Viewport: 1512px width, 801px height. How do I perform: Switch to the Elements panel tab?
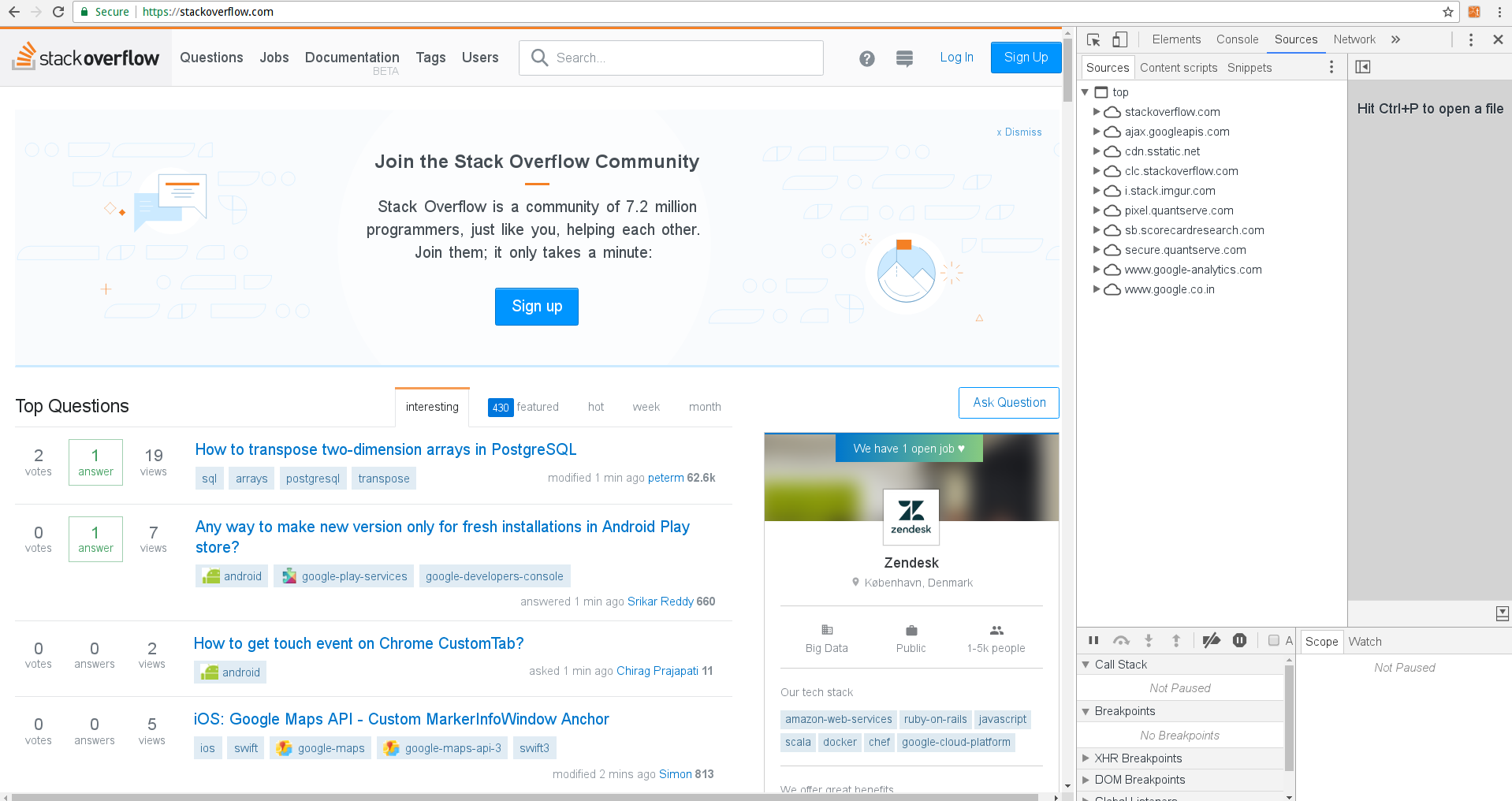[x=1176, y=39]
